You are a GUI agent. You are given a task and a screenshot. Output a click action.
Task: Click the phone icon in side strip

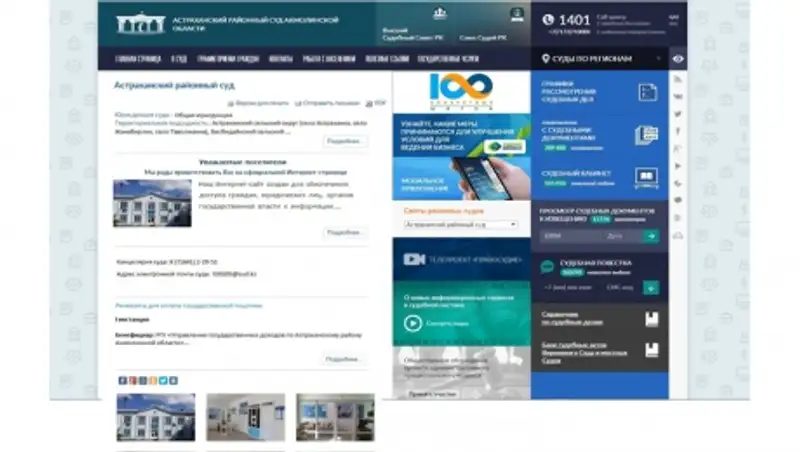(x=678, y=183)
